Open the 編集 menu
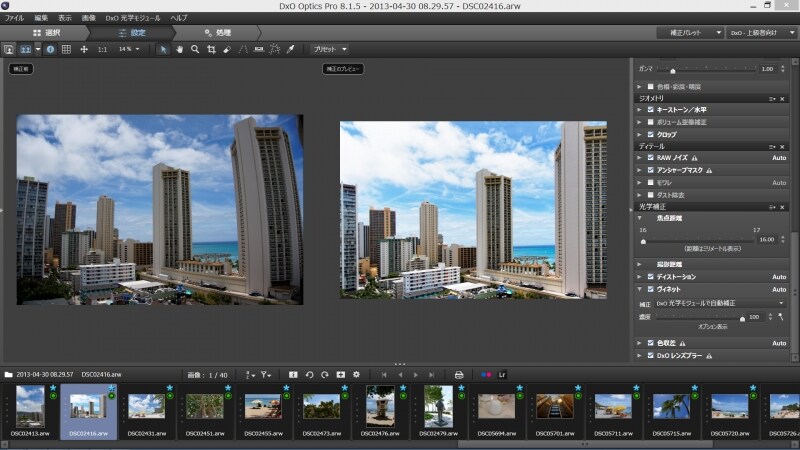Screen dimensions: 800x450 click(x=41, y=18)
